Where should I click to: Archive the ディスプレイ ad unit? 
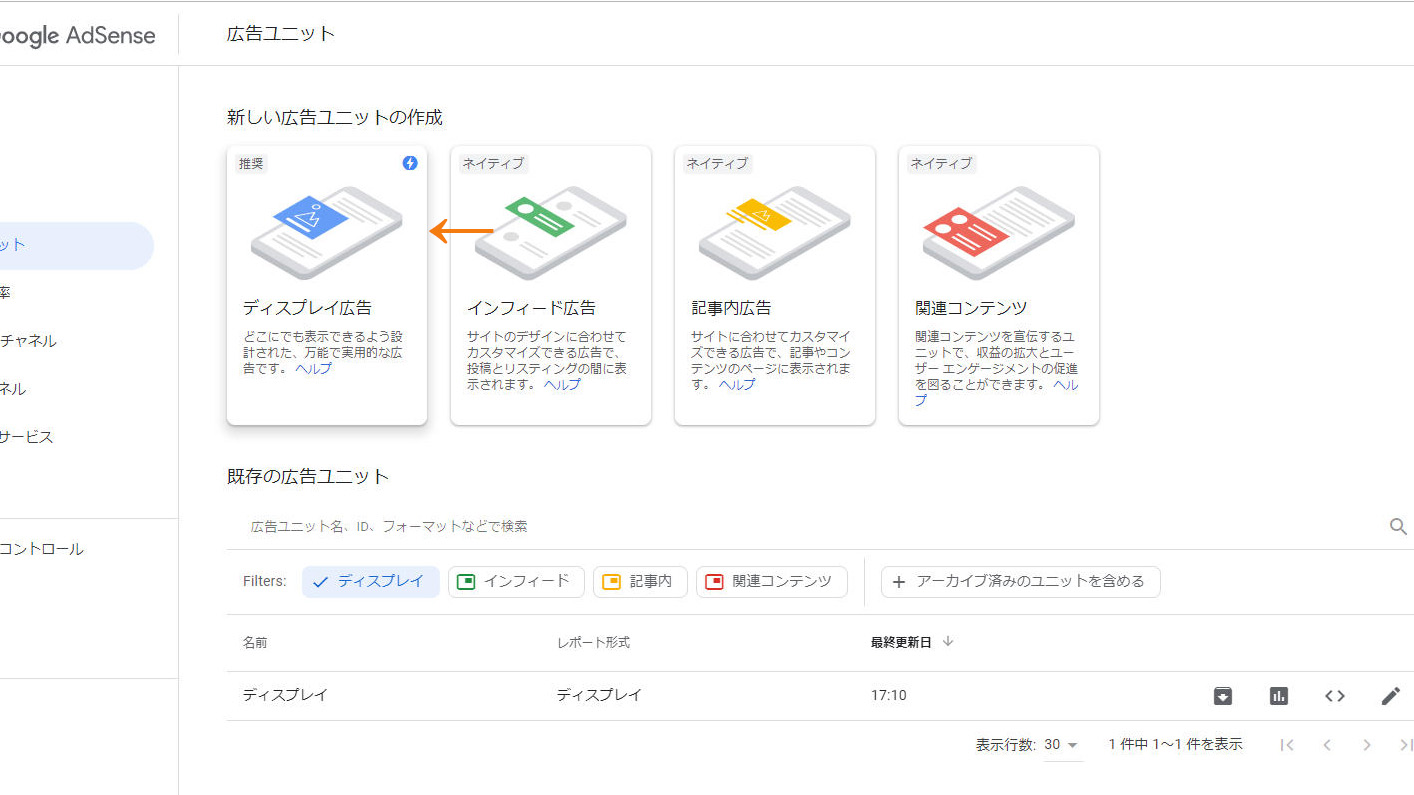pos(1223,696)
